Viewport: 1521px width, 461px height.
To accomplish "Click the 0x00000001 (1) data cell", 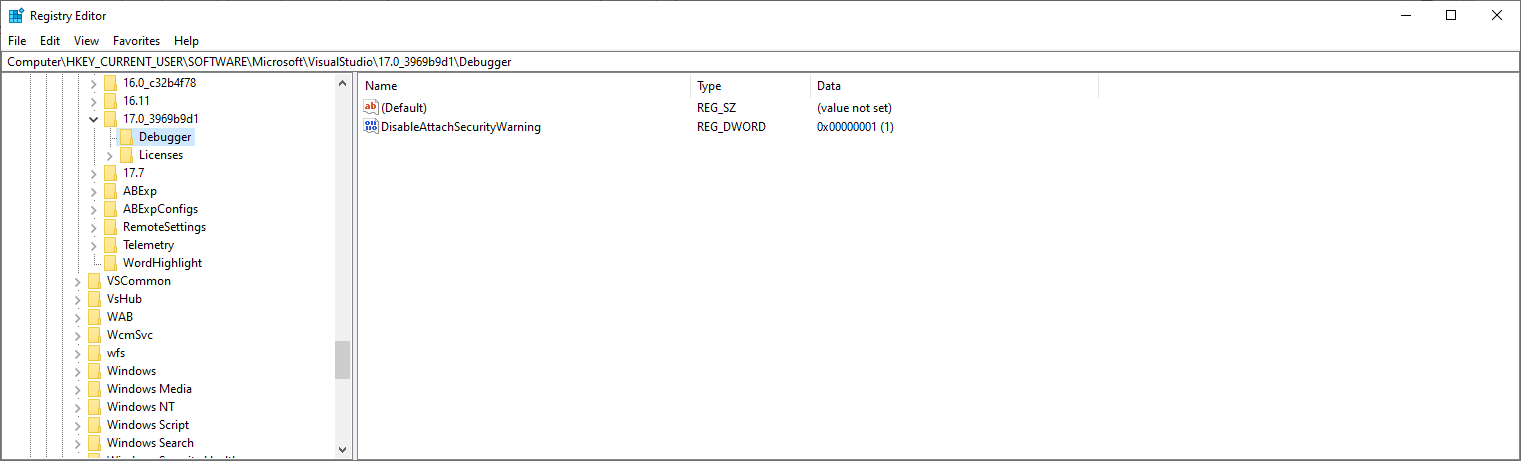I will click(x=855, y=127).
